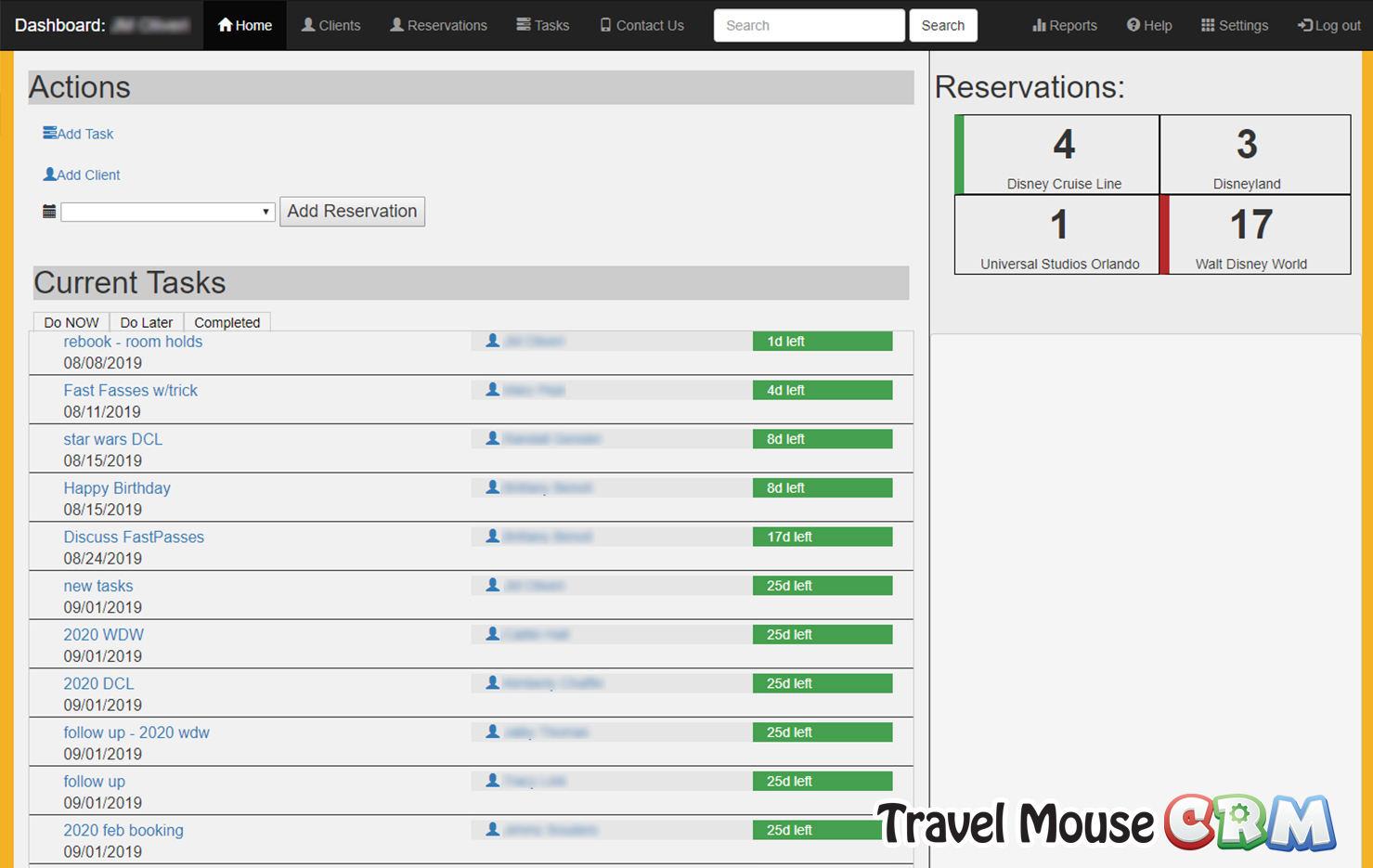The height and width of the screenshot is (868, 1373).
Task: Click Add Client link
Action: click(x=88, y=175)
